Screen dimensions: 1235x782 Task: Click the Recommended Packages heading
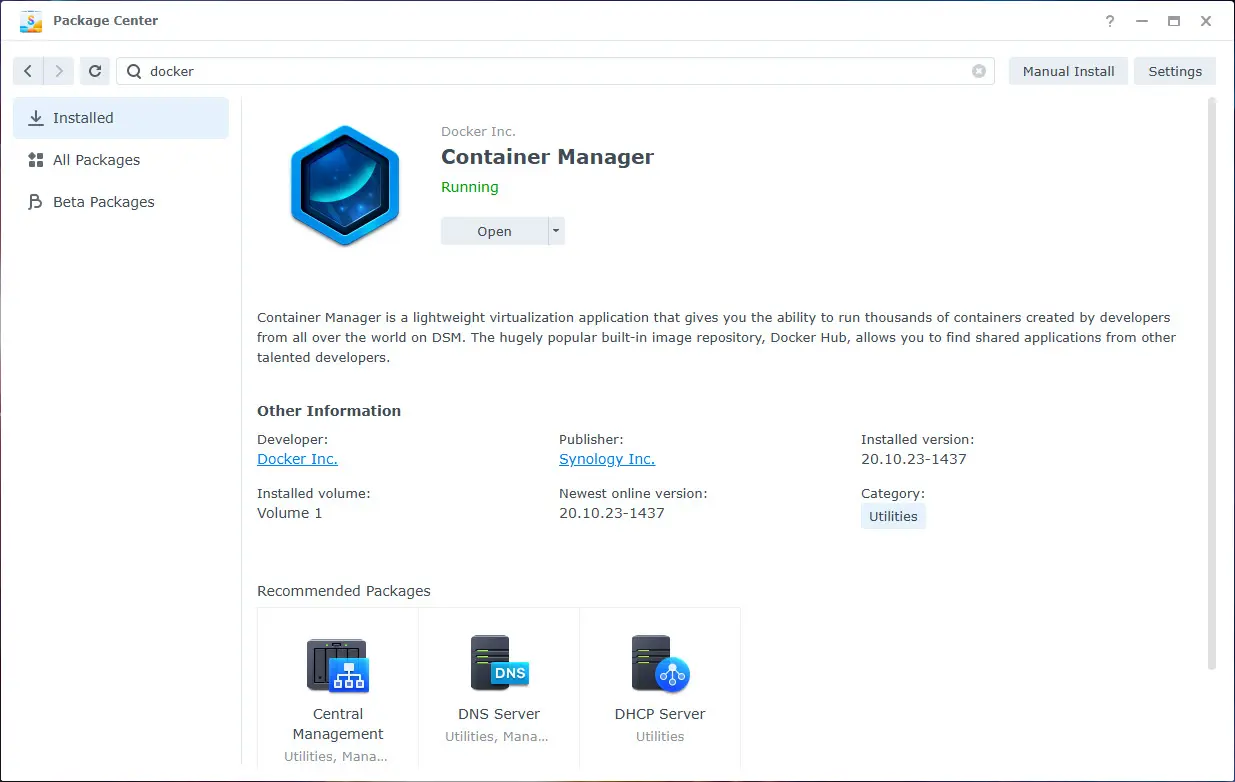(x=344, y=591)
